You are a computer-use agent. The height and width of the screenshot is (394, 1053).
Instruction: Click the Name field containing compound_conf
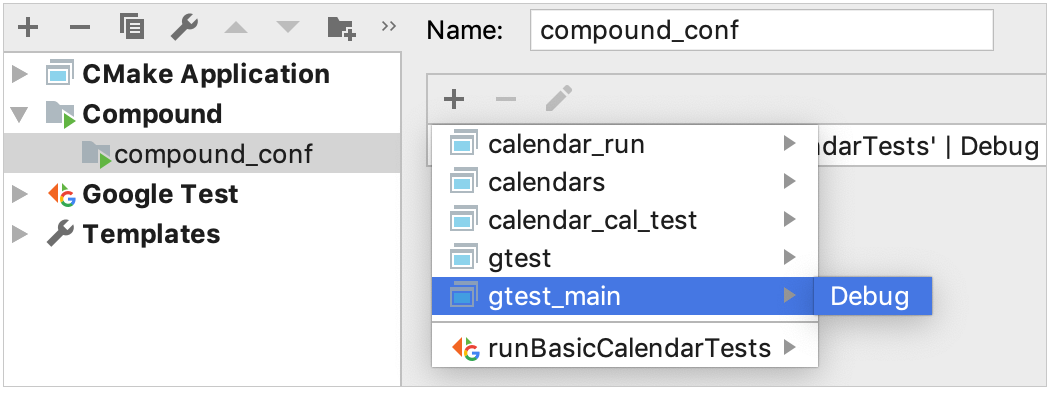(762, 30)
